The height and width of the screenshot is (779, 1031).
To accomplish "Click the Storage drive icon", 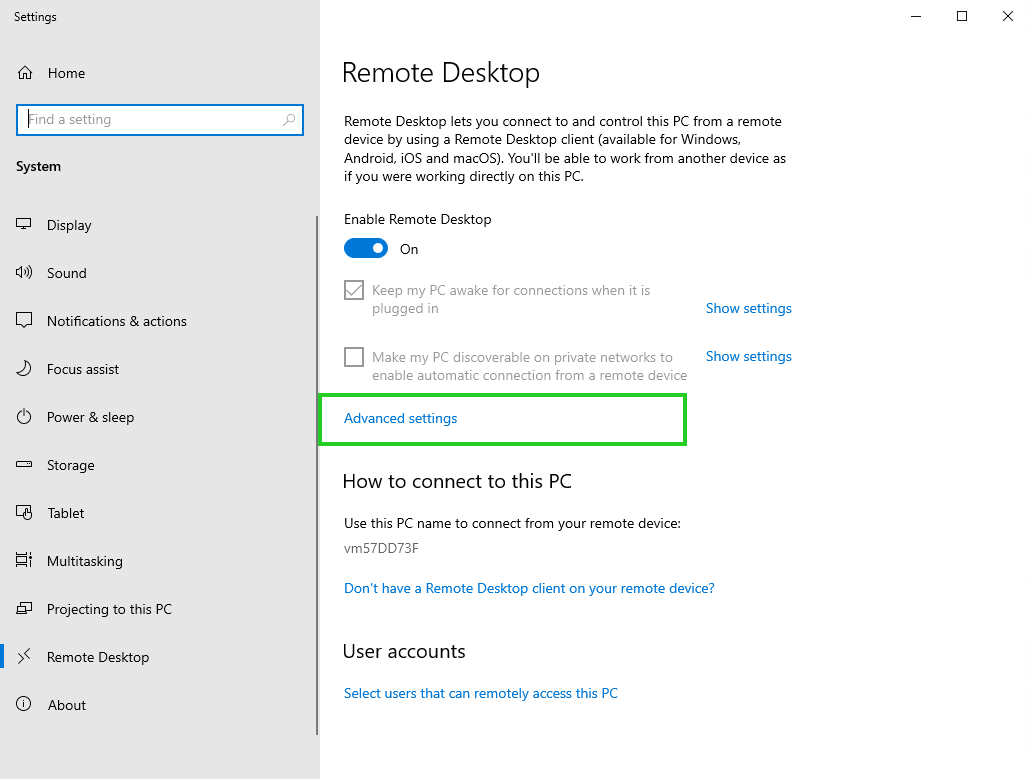I will [24, 465].
